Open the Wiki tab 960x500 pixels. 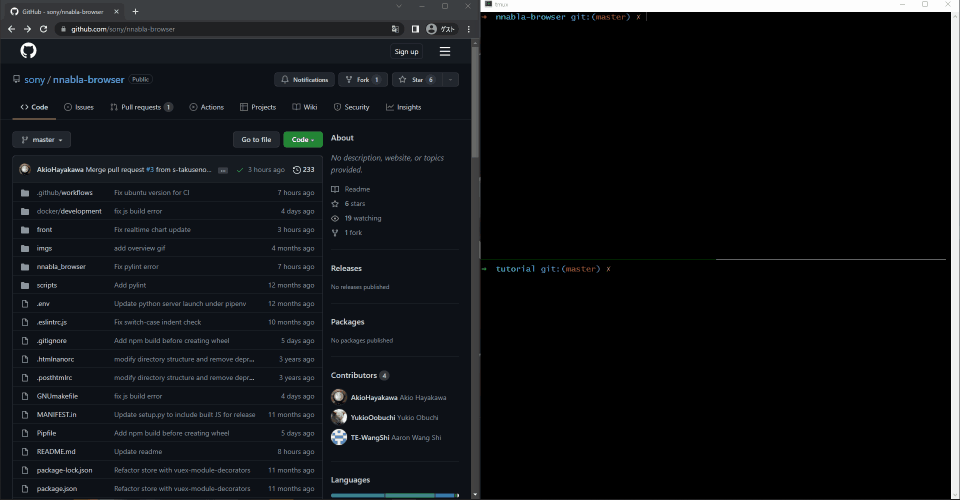point(305,107)
